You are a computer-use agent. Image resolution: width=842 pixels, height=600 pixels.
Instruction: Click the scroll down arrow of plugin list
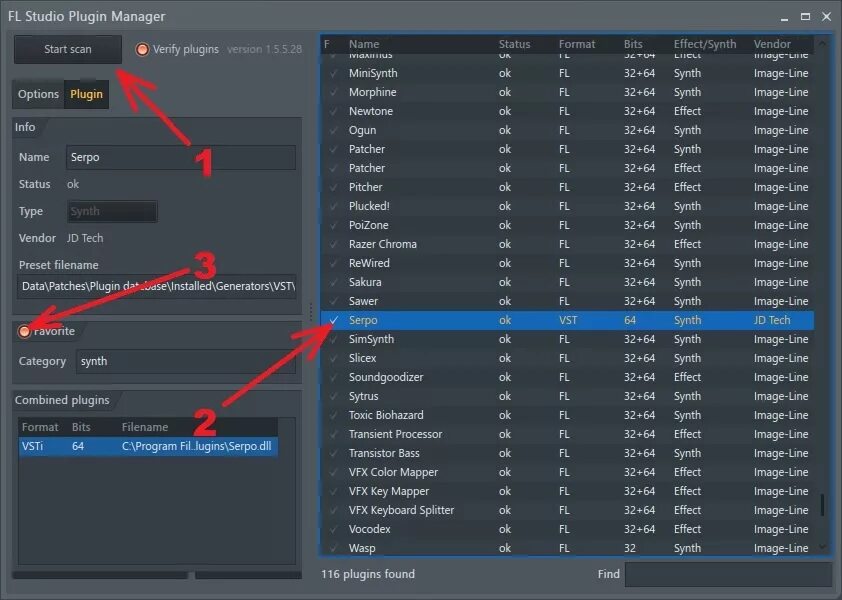pos(822,546)
